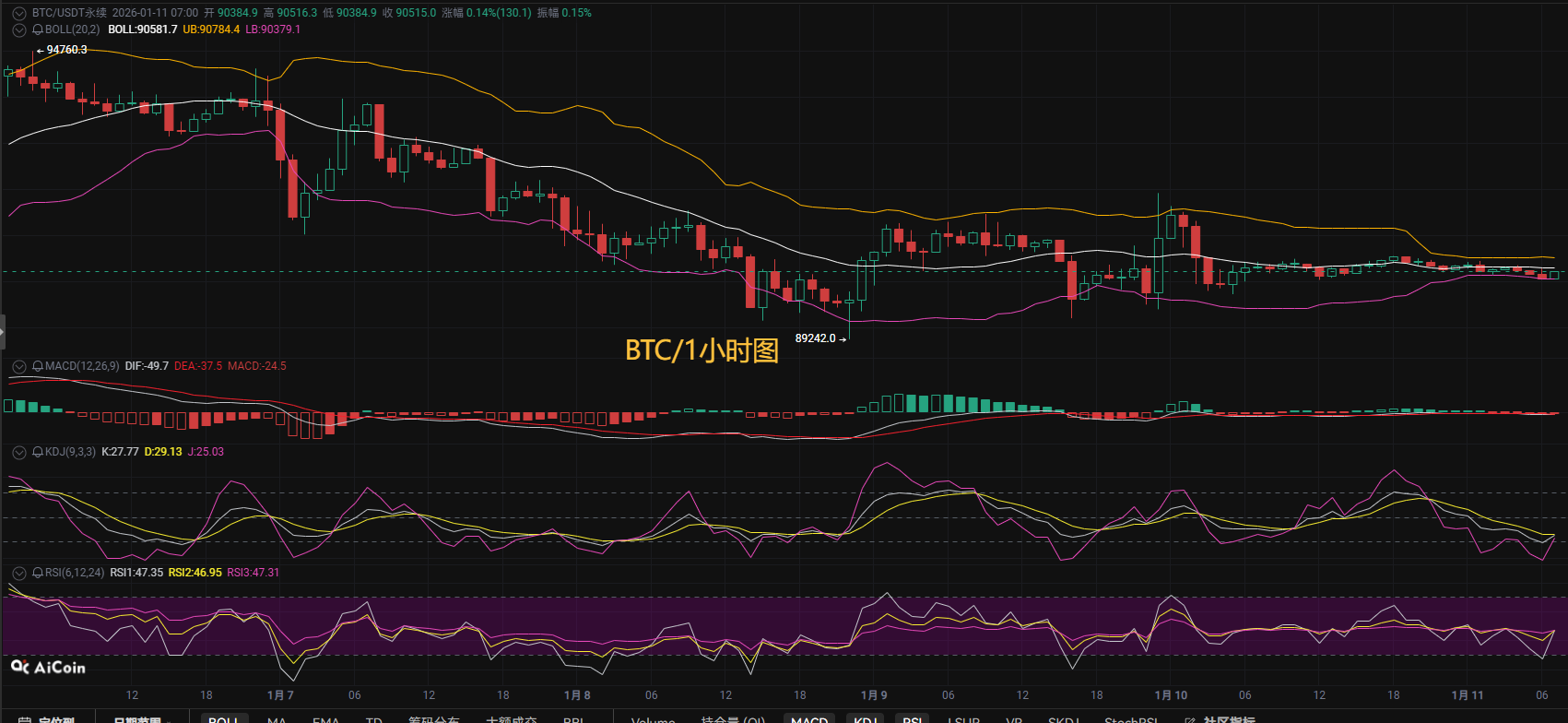Click the 1月10 date on time axis
1568x723 pixels.
[x=1171, y=695]
